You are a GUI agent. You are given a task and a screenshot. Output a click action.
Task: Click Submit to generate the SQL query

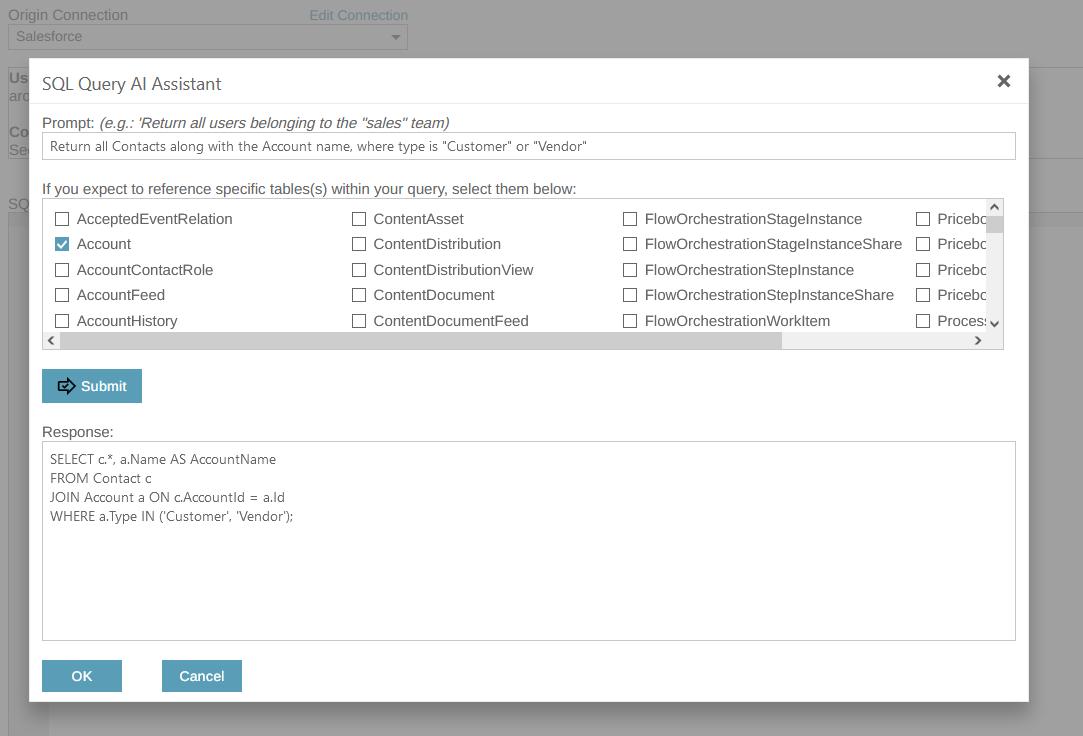coord(91,385)
